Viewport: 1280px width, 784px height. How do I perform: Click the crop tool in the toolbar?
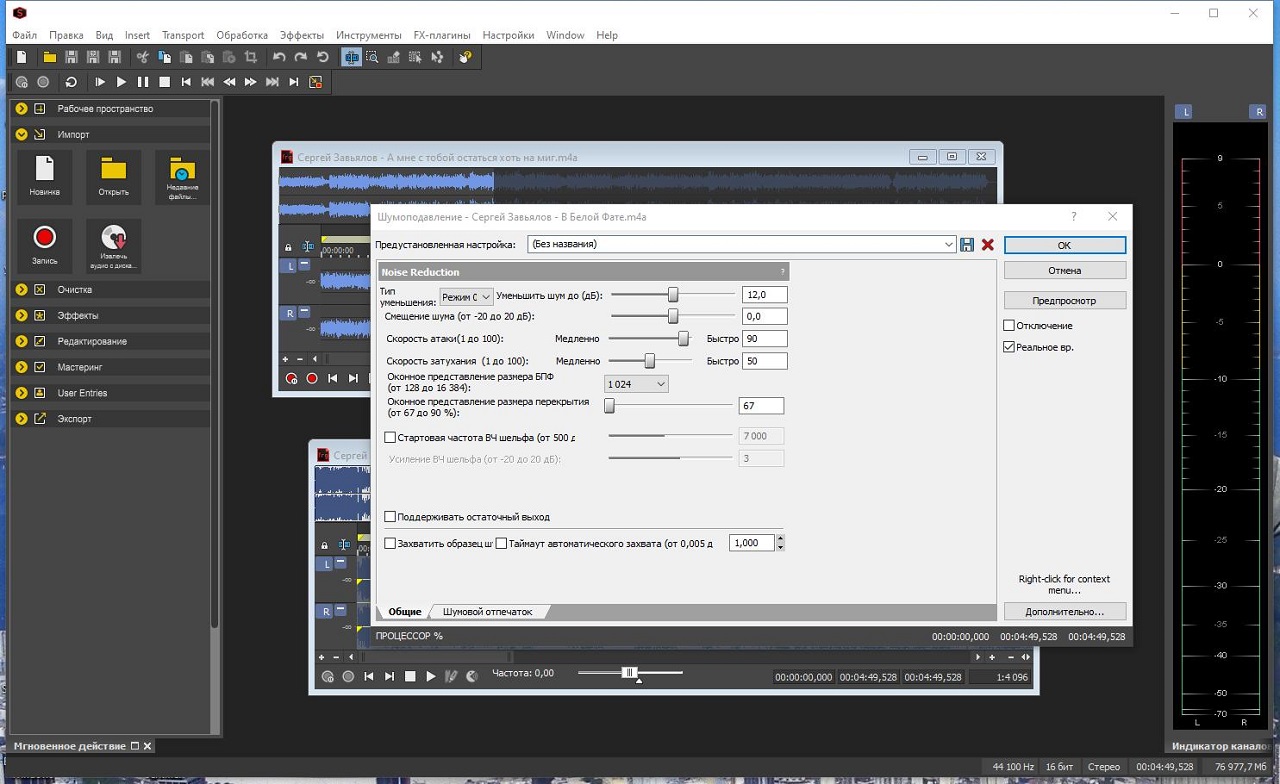pyautogui.click(x=251, y=57)
